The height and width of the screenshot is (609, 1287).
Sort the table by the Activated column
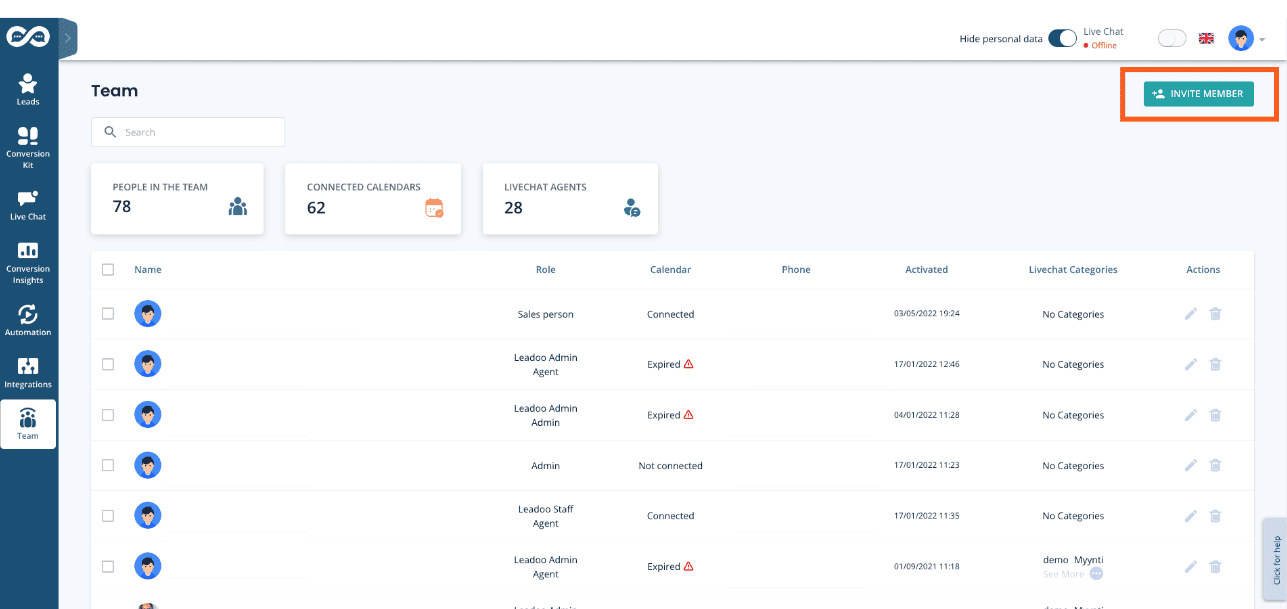click(926, 270)
